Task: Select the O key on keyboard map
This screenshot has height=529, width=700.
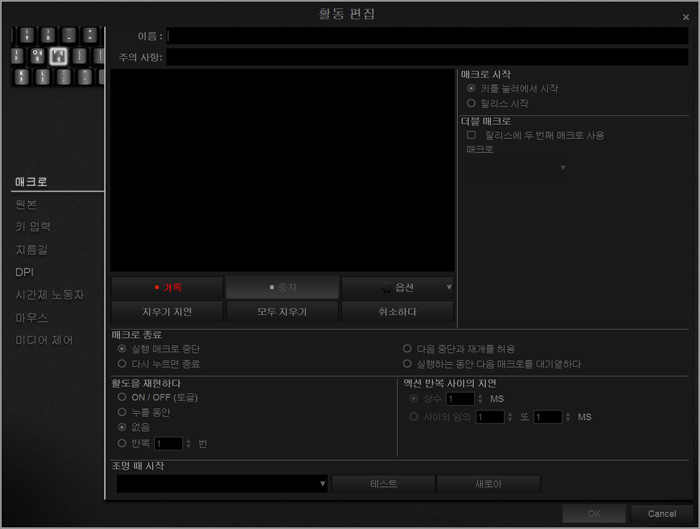Action: tap(37, 56)
